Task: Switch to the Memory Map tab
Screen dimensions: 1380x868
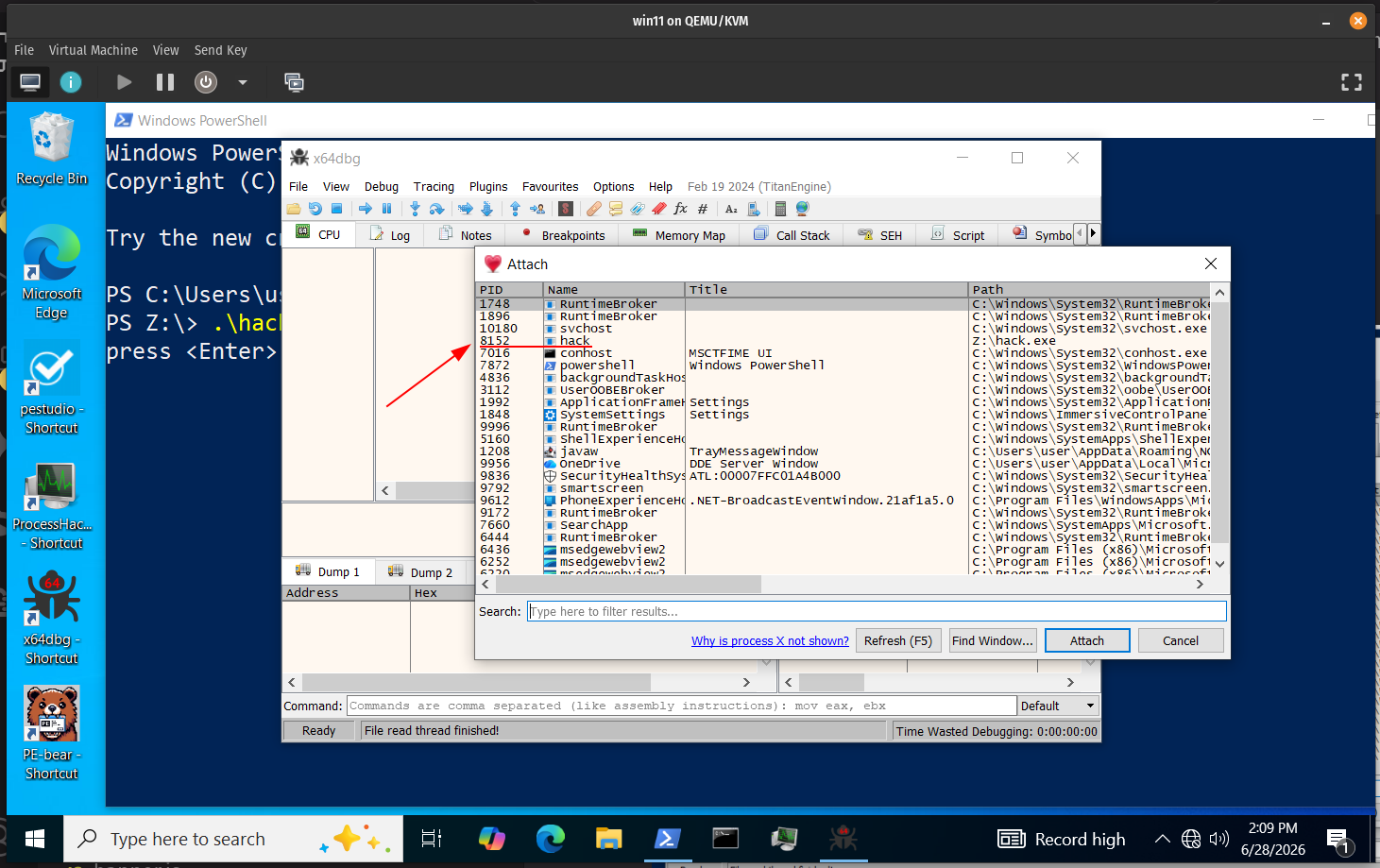Action: pyautogui.click(x=679, y=235)
